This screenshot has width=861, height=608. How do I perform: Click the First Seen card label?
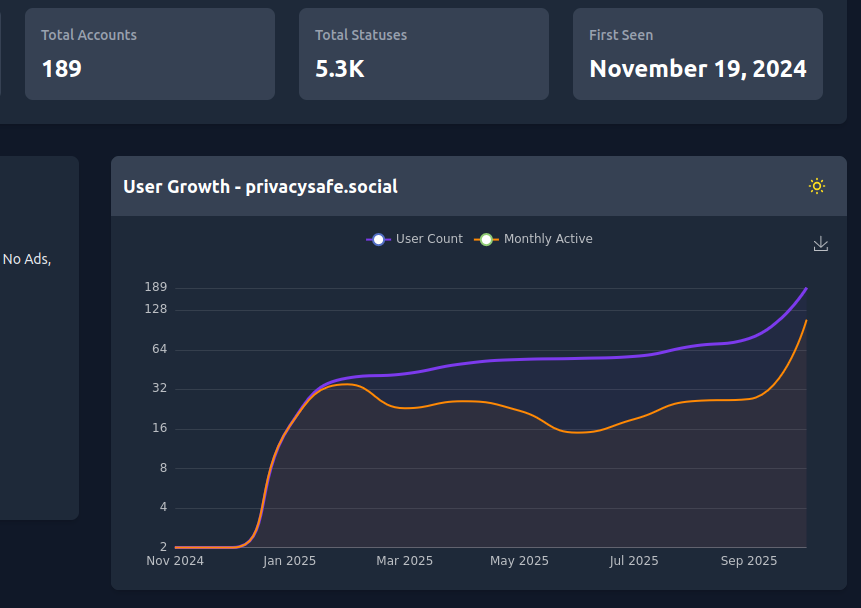pyautogui.click(x=621, y=35)
